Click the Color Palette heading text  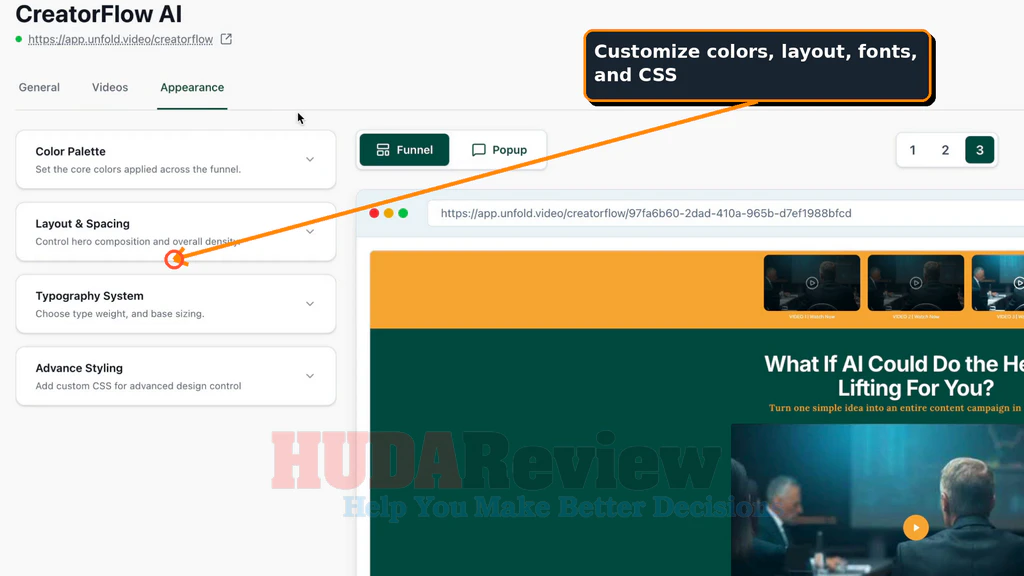click(x=71, y=152)
